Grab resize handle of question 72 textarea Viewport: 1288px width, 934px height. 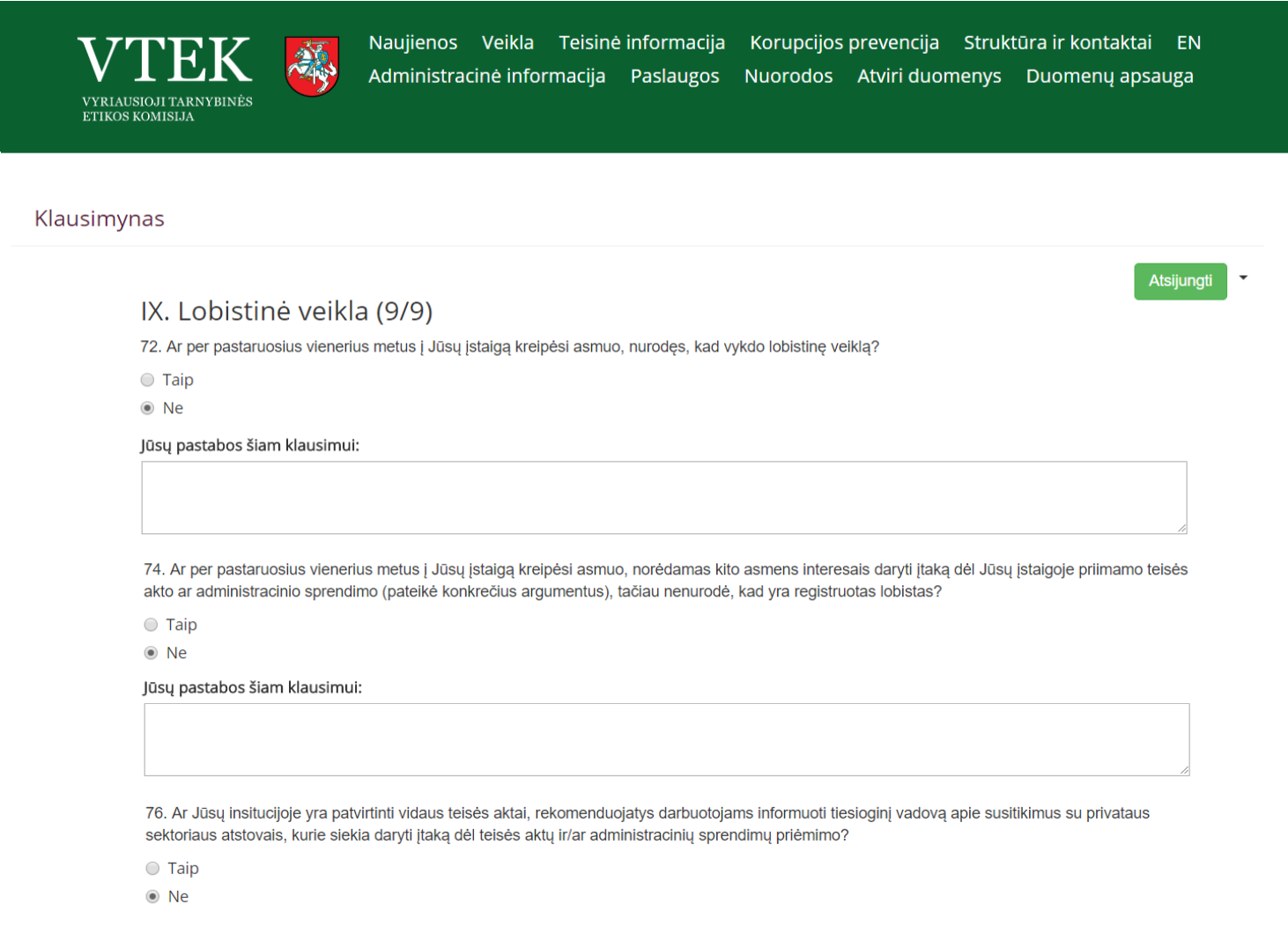point(1181,528)
